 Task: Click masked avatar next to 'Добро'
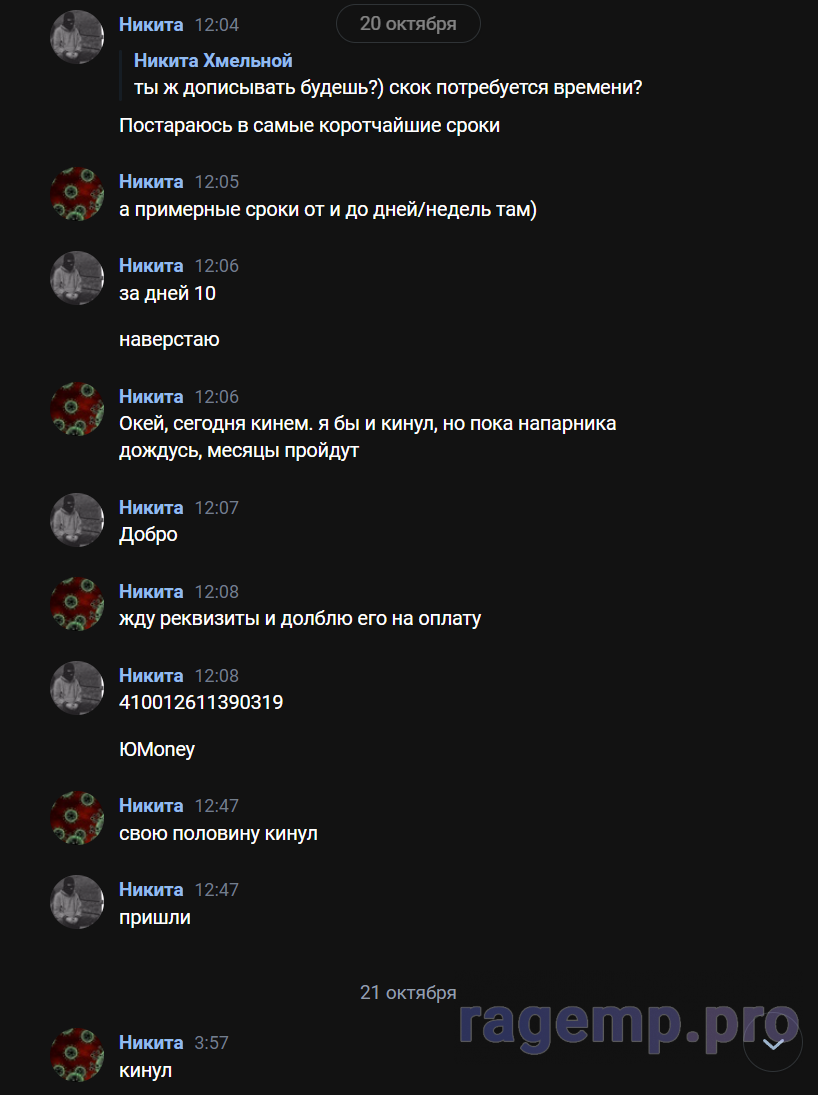tap(77, 520)
